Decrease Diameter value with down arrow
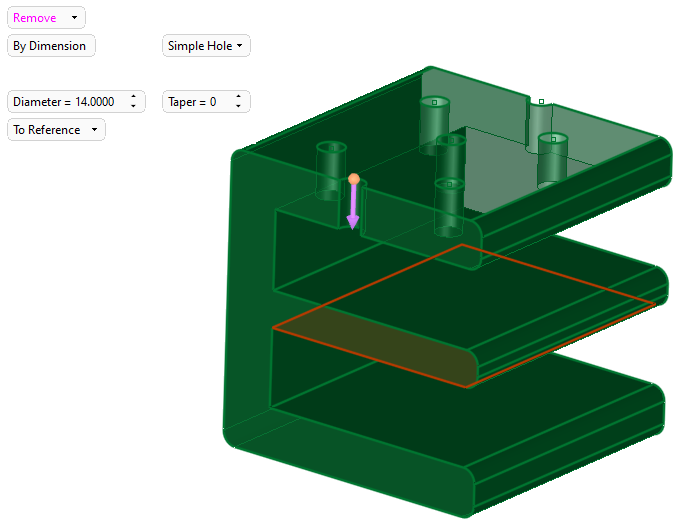The width and height of the screenshot is (684, 525). [133, 106]
